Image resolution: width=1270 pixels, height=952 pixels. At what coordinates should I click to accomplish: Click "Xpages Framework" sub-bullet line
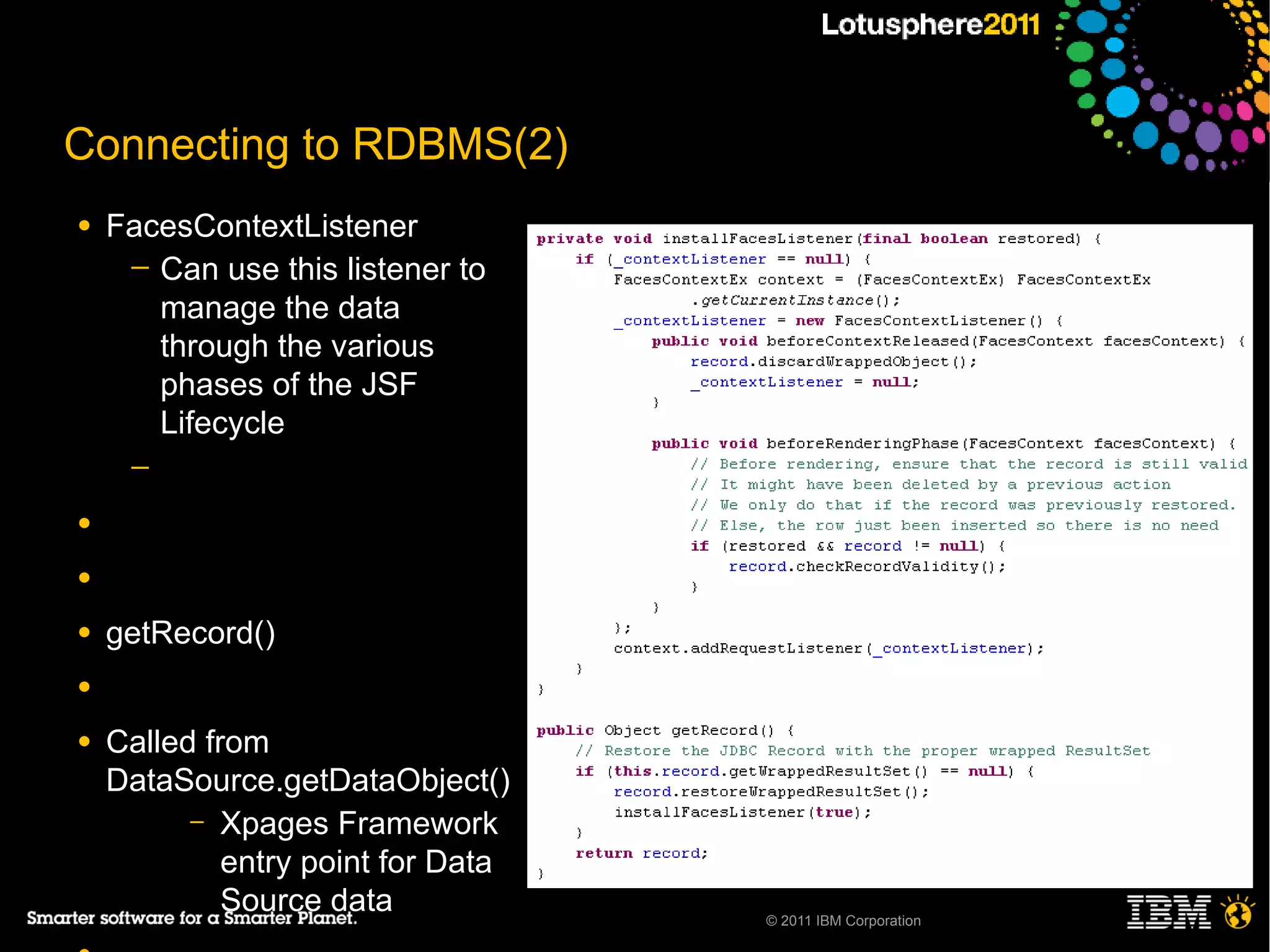click(358, 824)
